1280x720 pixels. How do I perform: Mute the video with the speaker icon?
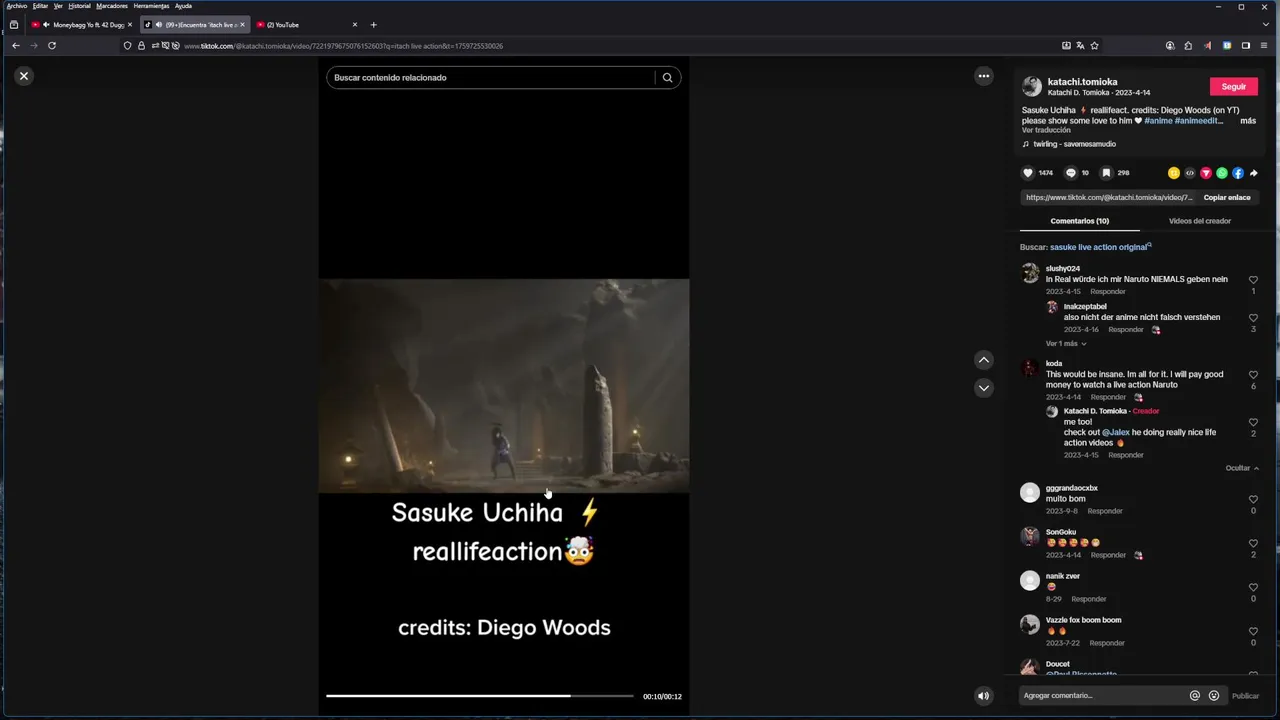point(983,696)
